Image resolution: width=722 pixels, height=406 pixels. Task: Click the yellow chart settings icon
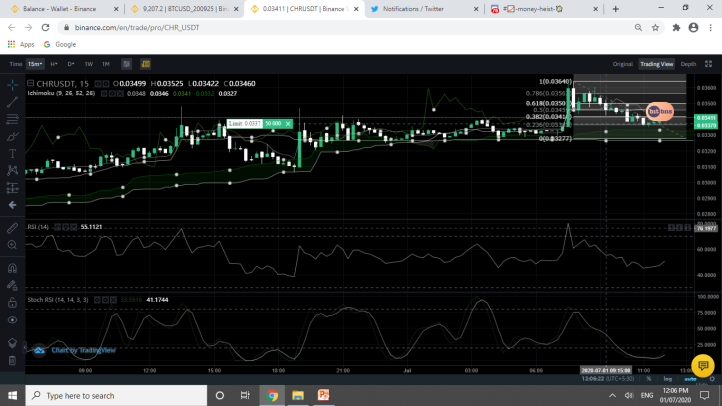146,64
